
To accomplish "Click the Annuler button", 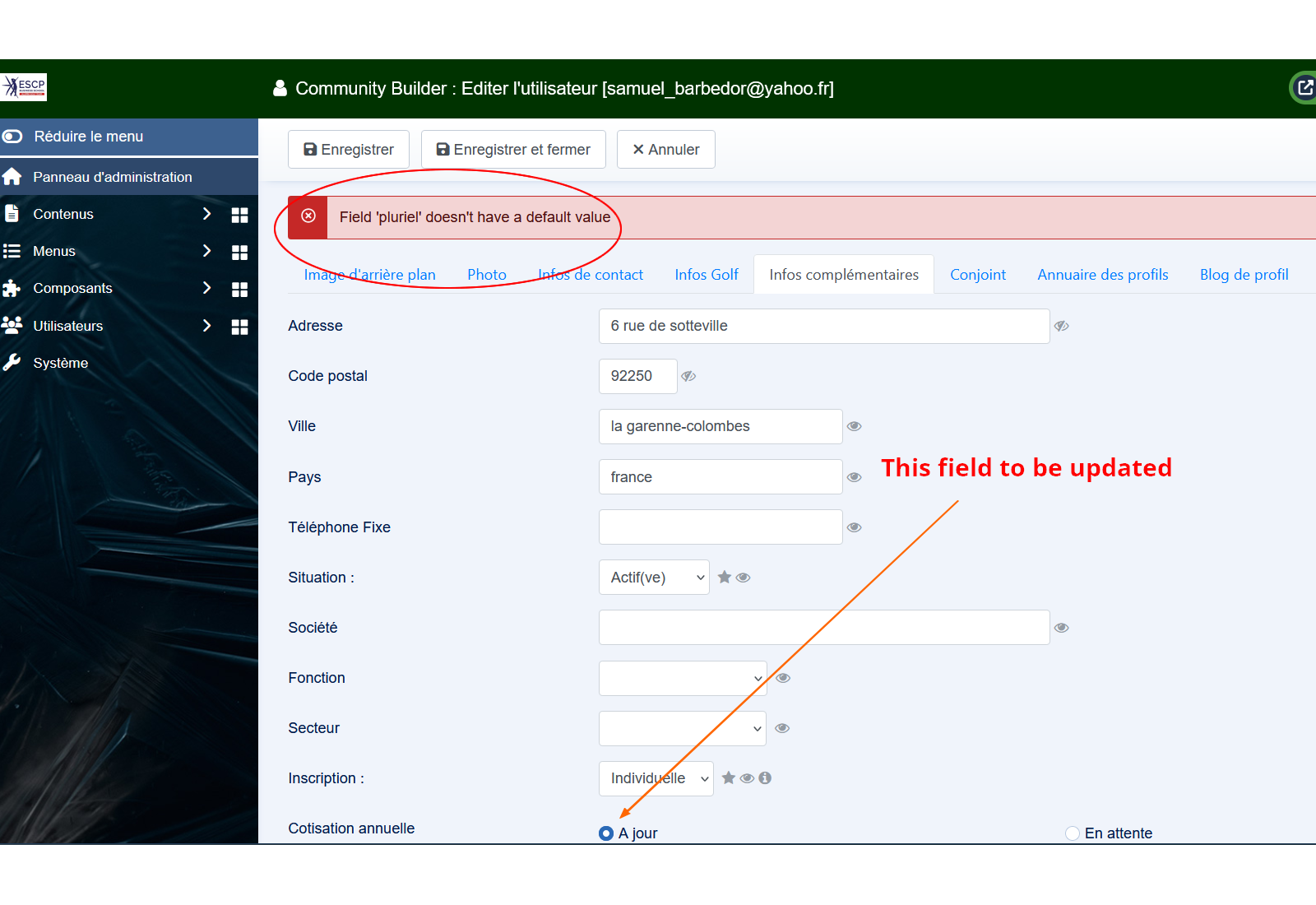I will tap(666, 150).
